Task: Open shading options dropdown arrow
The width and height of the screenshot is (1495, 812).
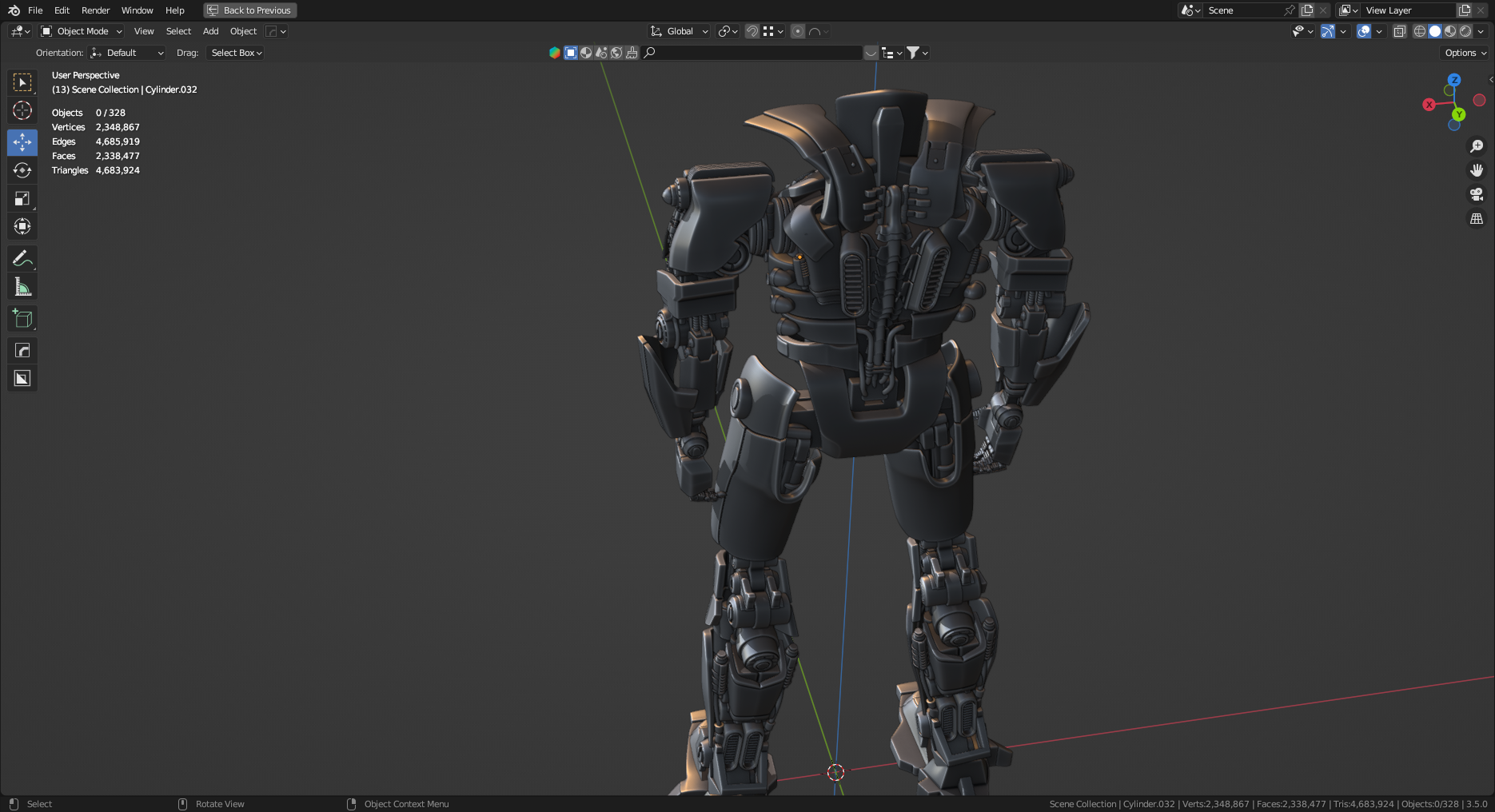Action: (1481, 31)
